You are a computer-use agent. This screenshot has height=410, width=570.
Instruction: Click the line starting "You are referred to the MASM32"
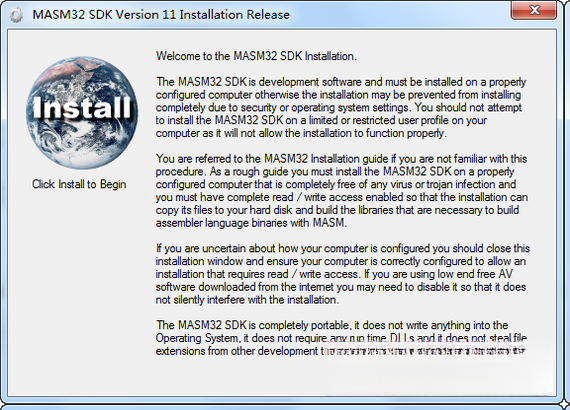coord(341,159)
